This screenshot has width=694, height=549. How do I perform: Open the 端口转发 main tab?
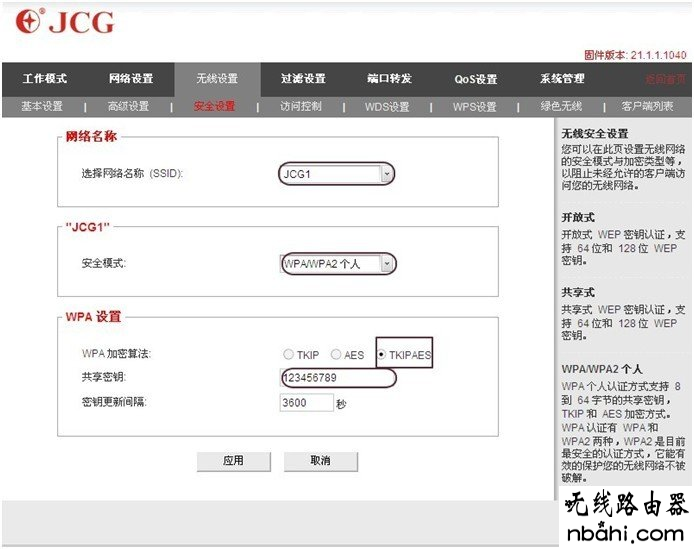[x=389, y=79]
